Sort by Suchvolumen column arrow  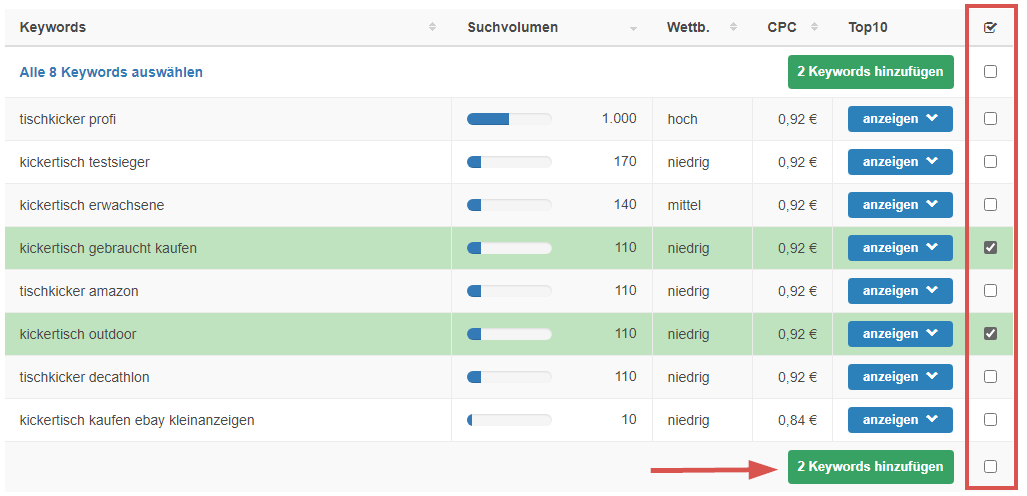633,28
